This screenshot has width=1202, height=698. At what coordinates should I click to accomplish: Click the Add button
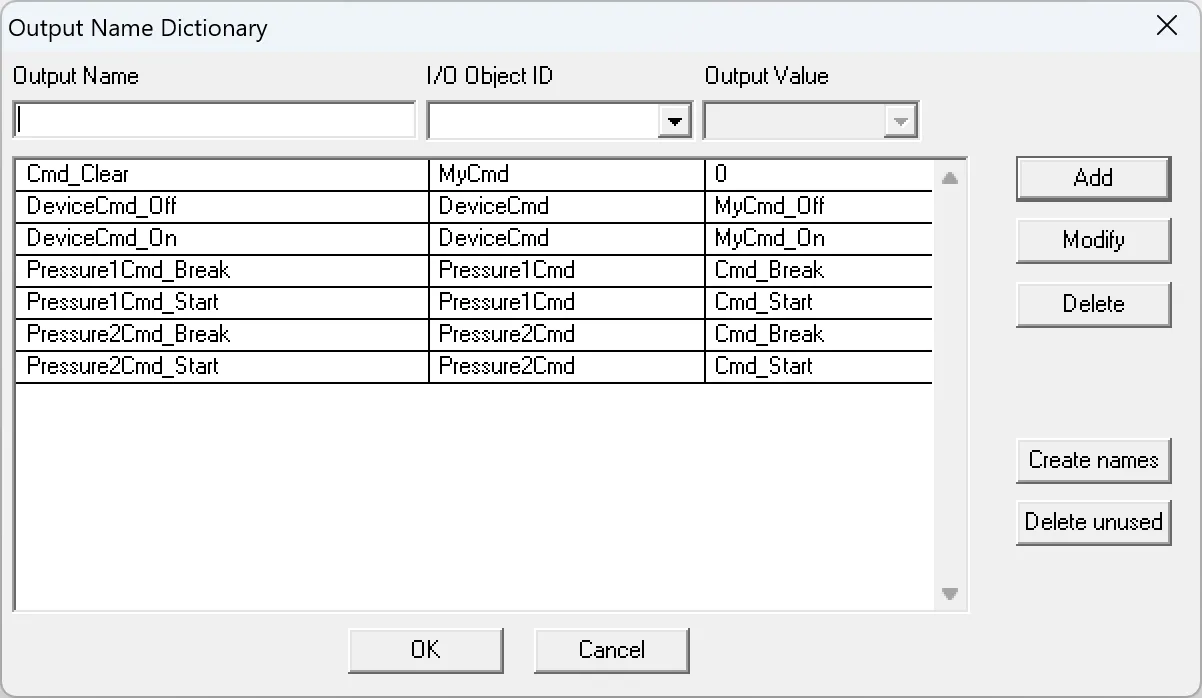1092,178
